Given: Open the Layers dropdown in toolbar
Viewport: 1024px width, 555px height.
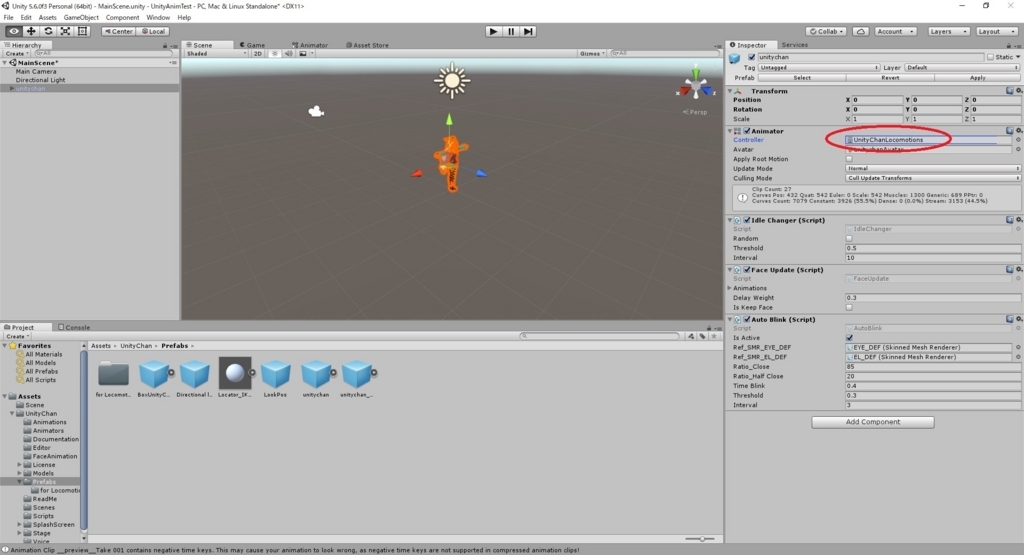Looking at the screenshot, I should 948,31.
